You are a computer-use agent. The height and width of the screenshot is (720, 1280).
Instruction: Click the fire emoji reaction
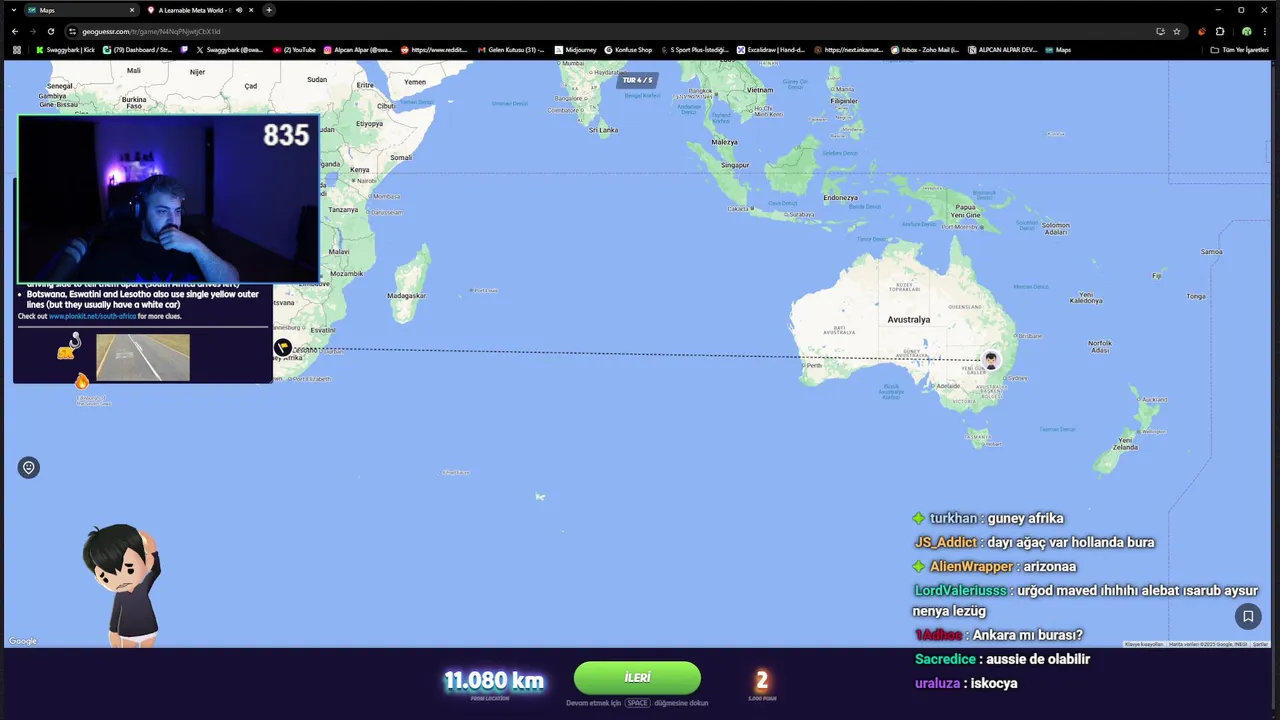point(82,381)
